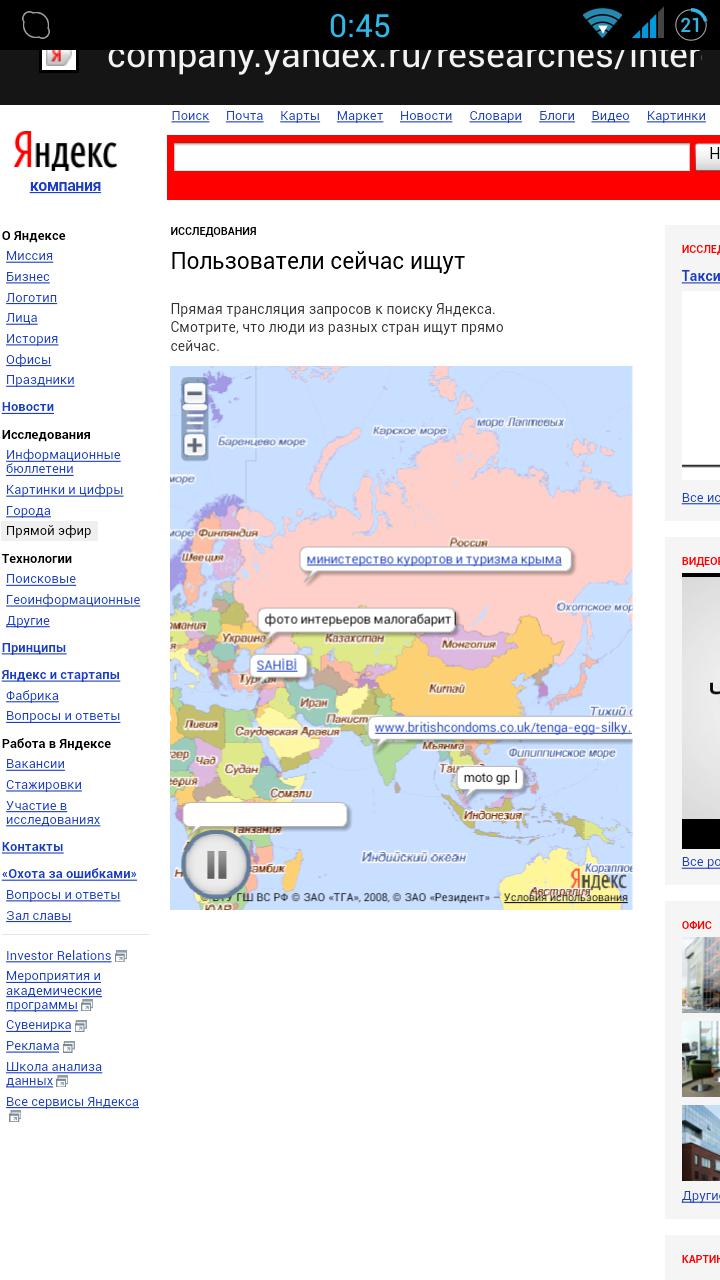Open Геоинформационные technologies link
The width and height of the screenshot is (720, 1280).
(73, 600)
